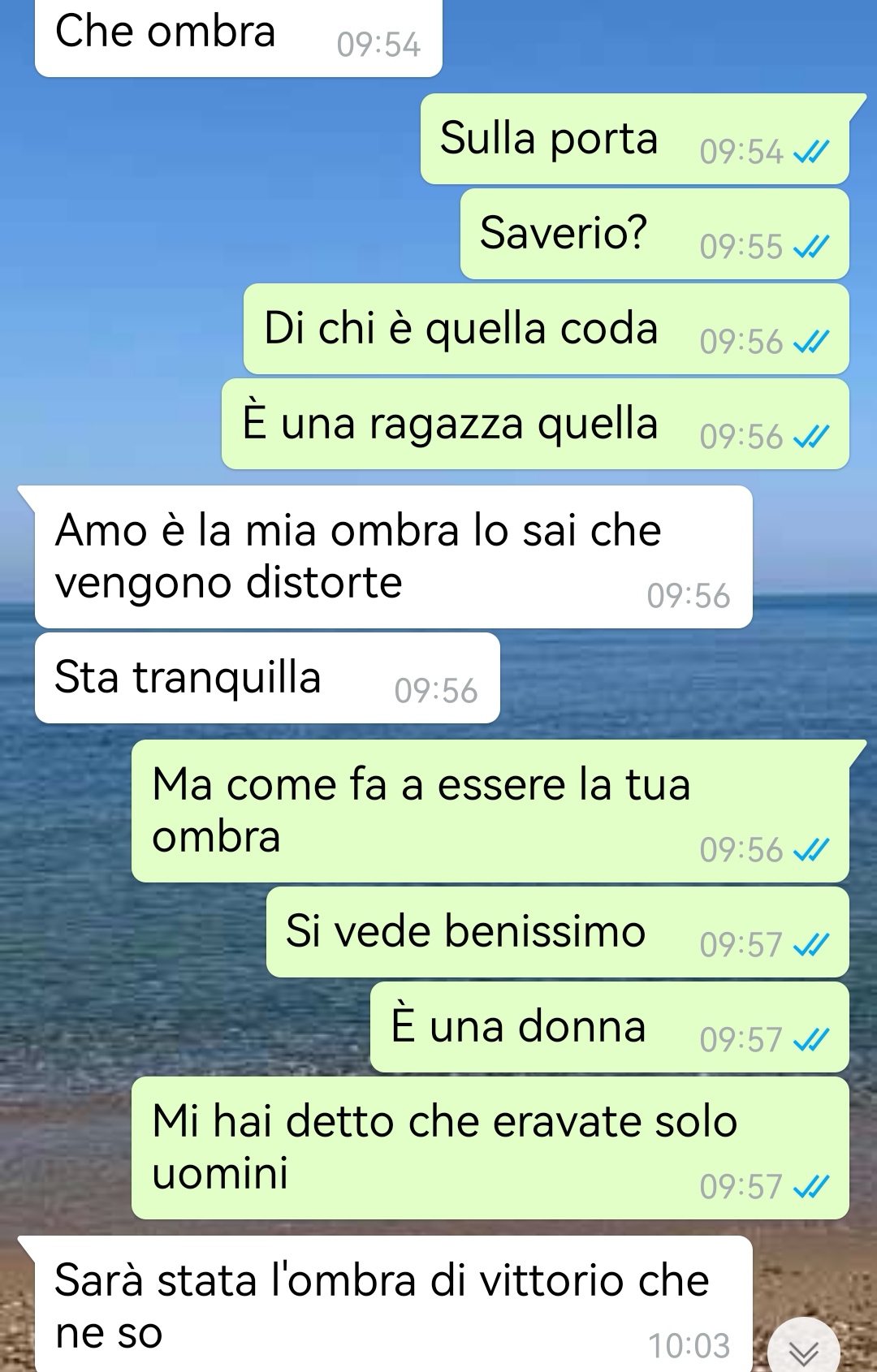Tap read ticks on "Saverio?" message

tap(810, 247)
